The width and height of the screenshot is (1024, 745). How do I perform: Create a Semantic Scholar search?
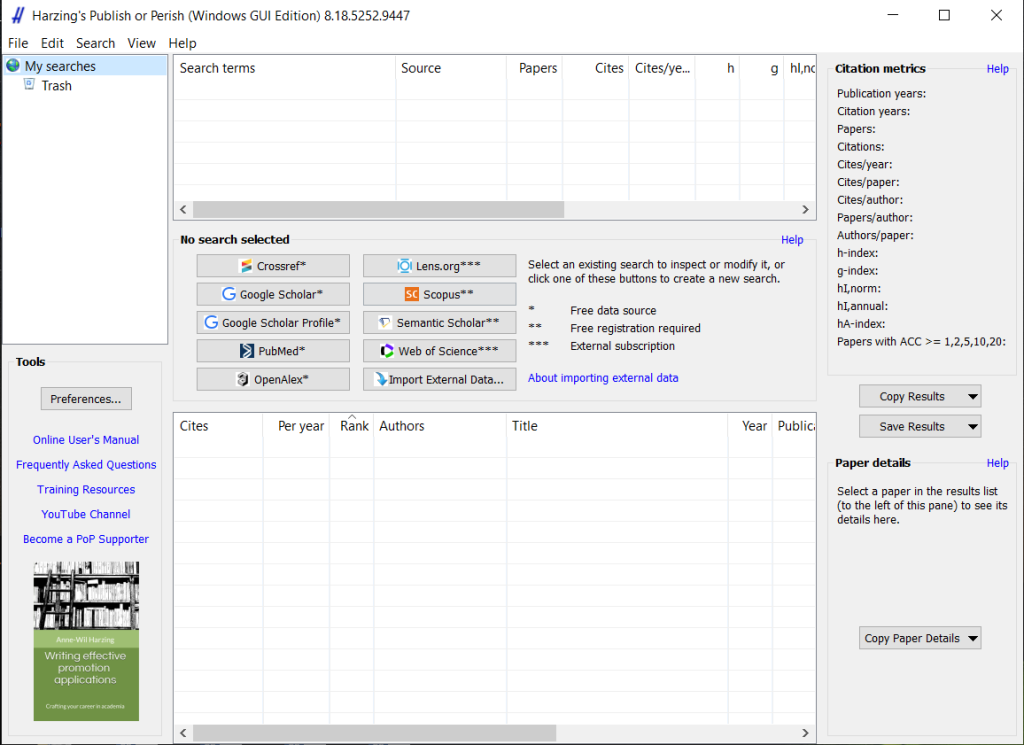click(x=439, y=323)
